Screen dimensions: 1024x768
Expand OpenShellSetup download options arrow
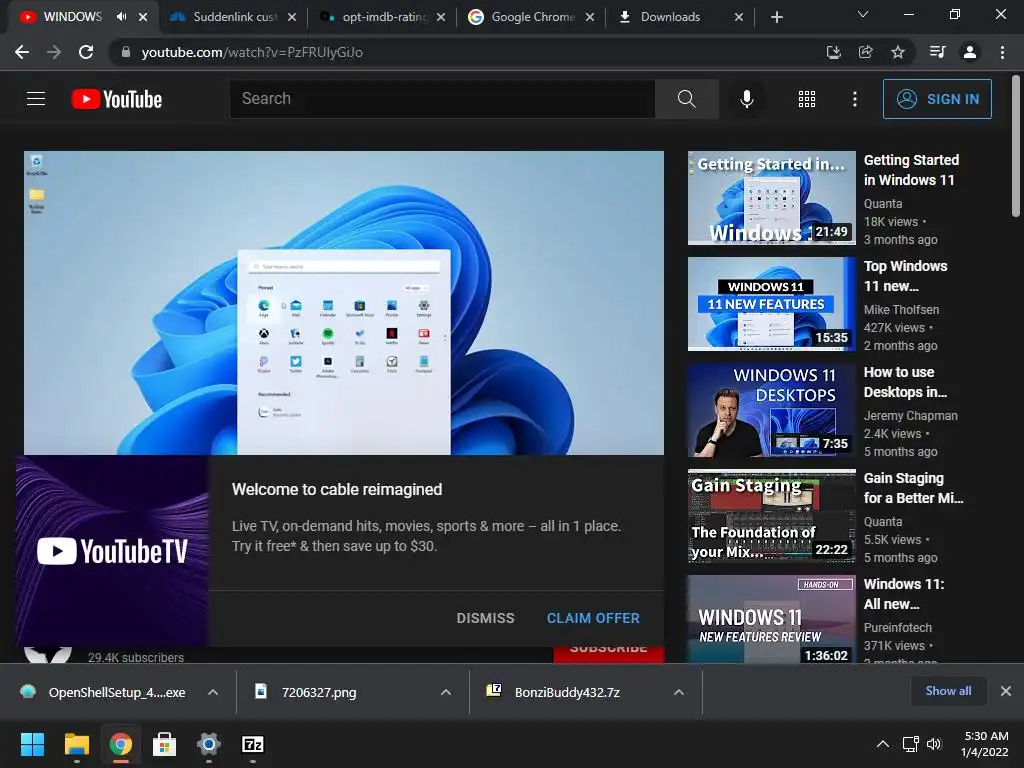(213, 692)
